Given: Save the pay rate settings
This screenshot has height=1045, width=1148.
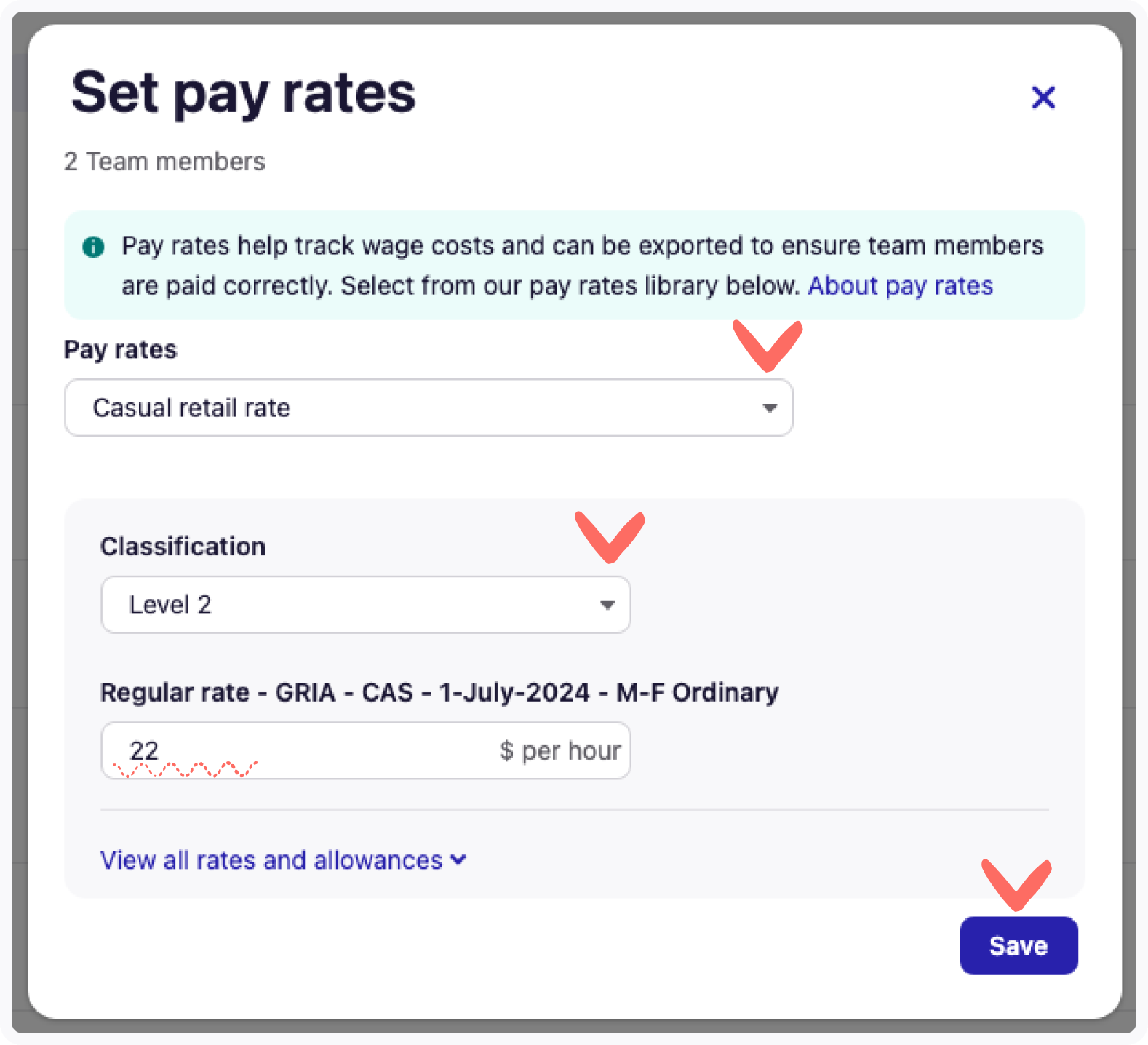Looking at the screenshot, I should (1018, 945).
